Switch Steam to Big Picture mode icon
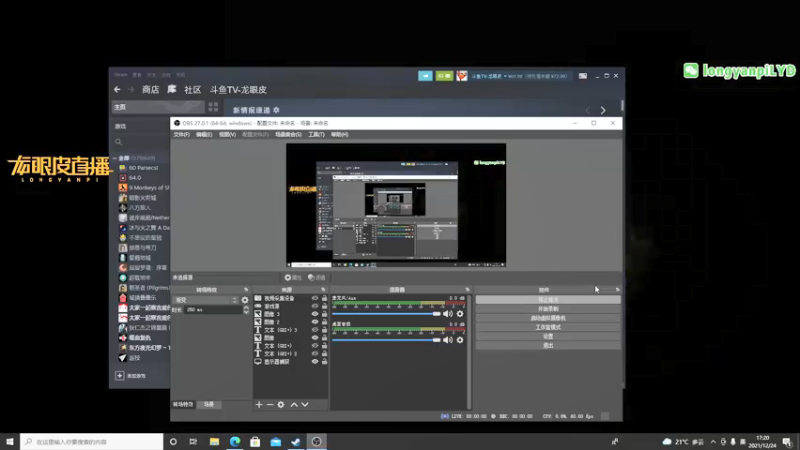The image size is (800, 450). [583, 76]
